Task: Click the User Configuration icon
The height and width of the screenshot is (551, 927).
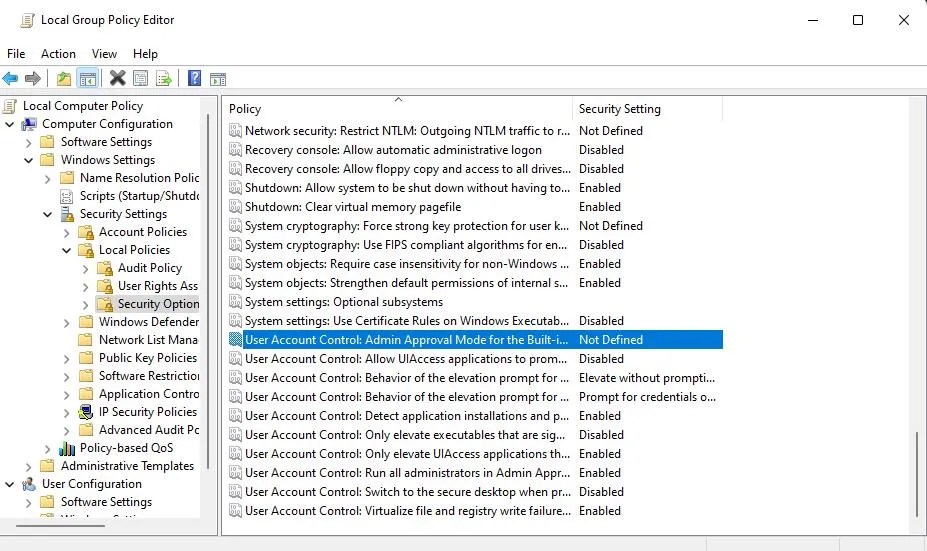Action: pyautogui.click(x=29, y=484)
